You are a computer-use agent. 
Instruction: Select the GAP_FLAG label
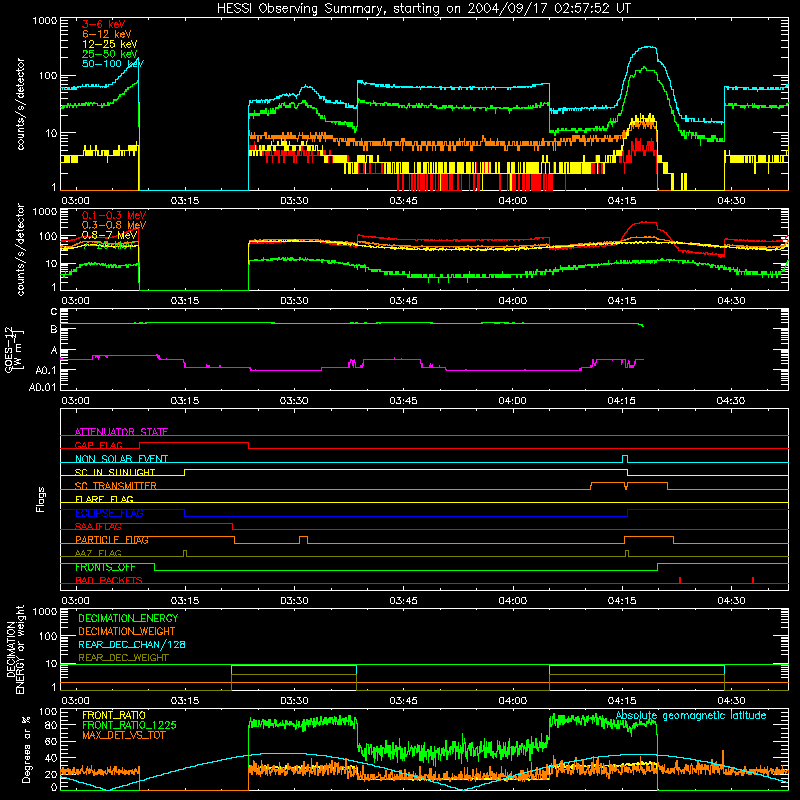point(98,445)
